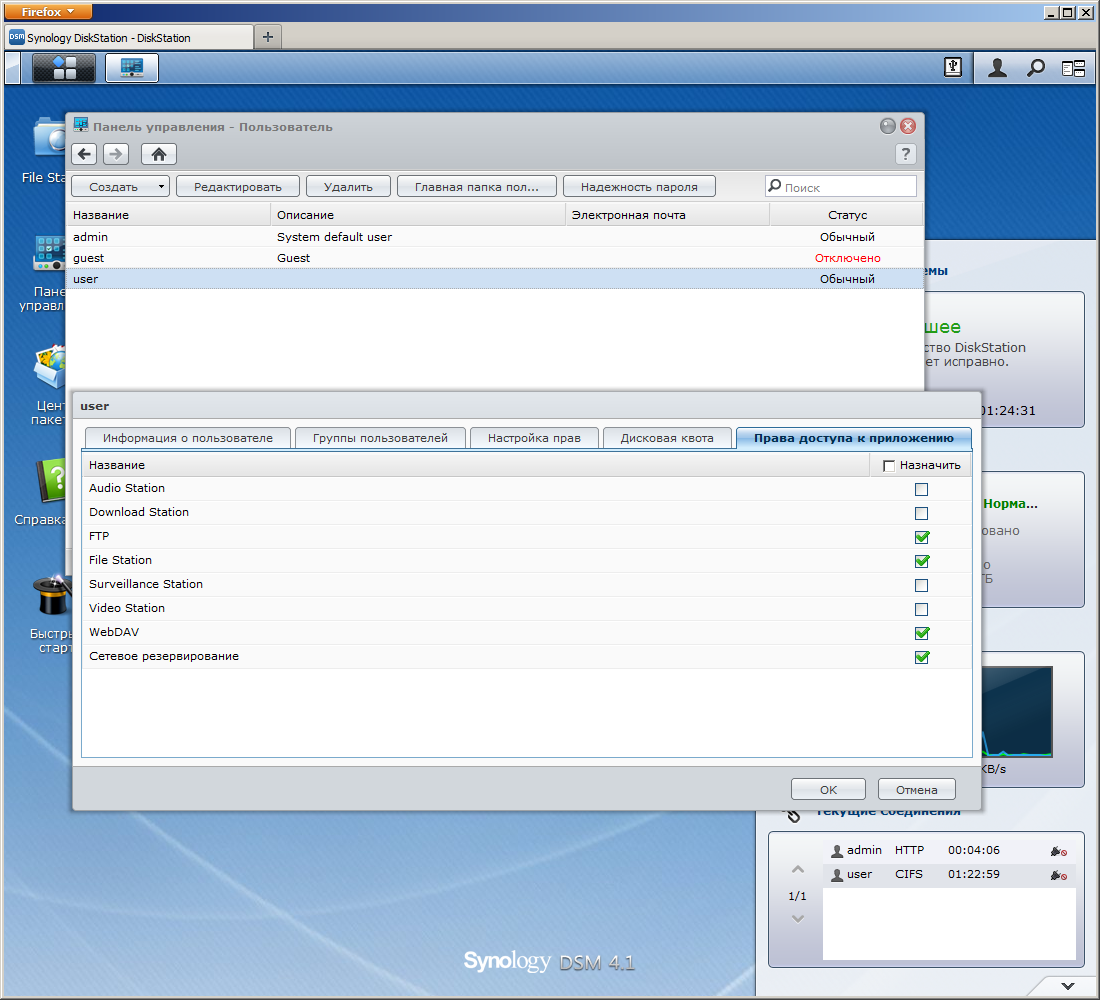Go to next connections page arrow
The width and height of the screenshot is (1100, 1000).
coord(798,919)
